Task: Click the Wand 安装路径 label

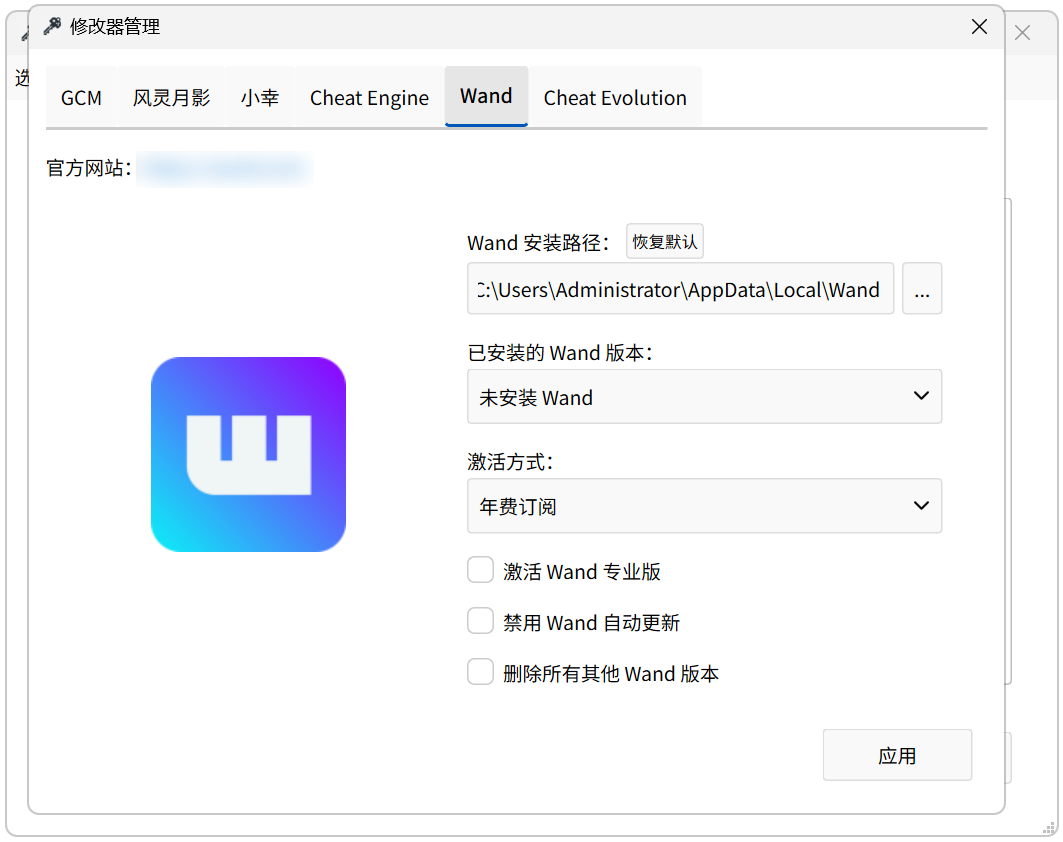Action: pos(538,243)
